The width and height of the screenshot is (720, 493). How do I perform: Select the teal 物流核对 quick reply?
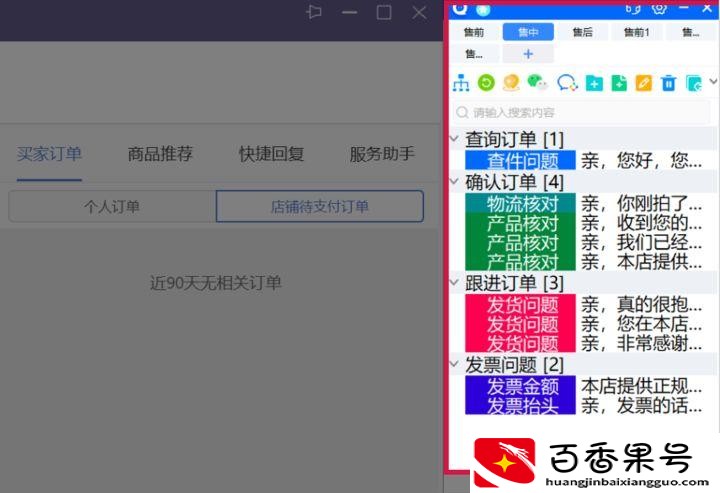(x=520, y=203)
